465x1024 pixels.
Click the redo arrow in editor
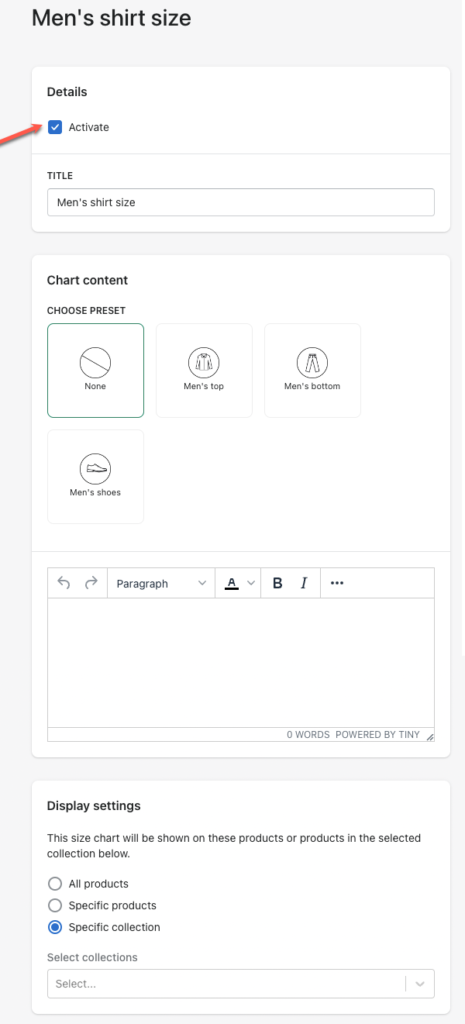click(91, 583)
